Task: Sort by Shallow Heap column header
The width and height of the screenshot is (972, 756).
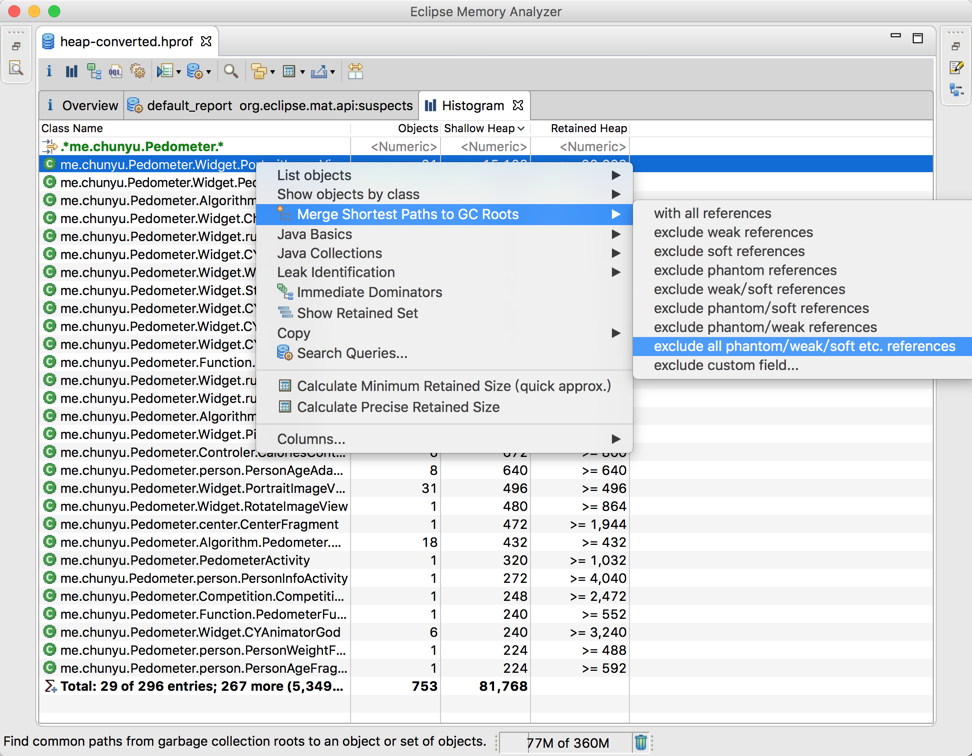Action: coord(485,128)
